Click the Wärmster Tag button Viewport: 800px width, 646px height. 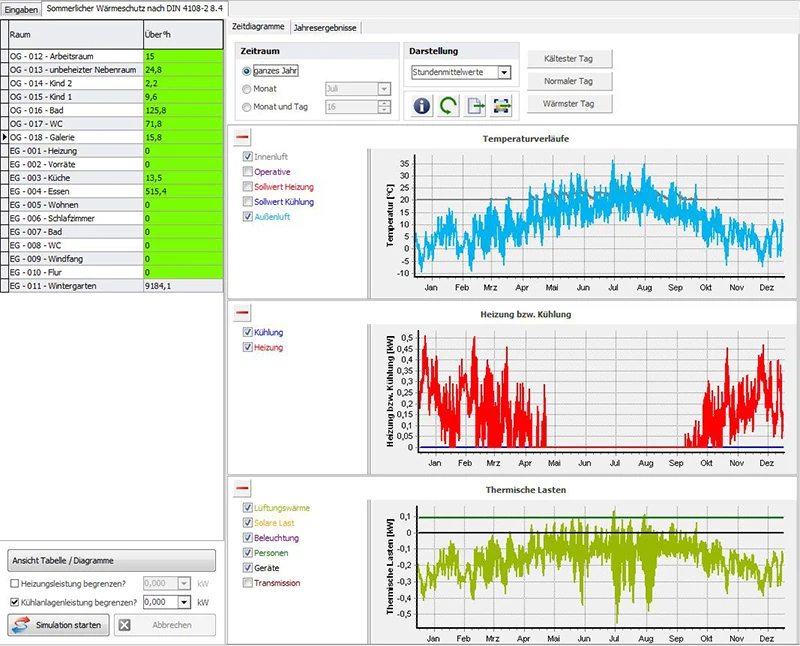568,103
